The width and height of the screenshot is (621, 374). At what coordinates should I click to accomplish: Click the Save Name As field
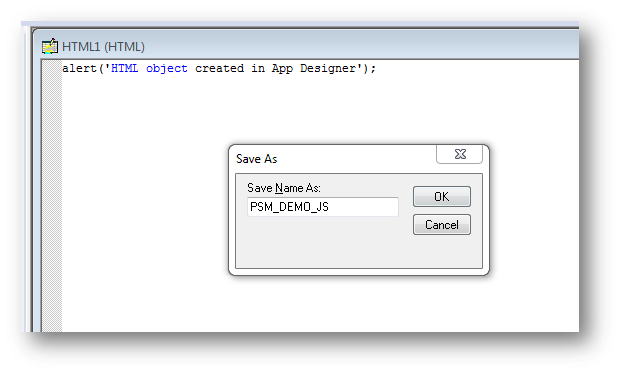(322, 207)
